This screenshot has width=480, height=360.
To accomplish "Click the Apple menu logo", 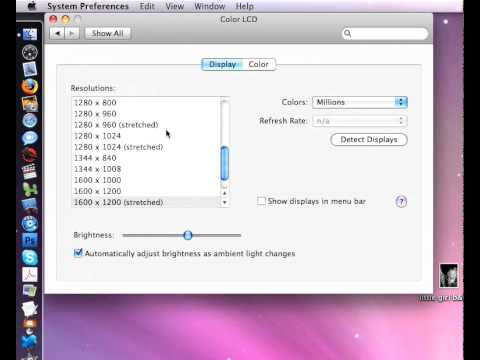I will click(x=32, y=6).
